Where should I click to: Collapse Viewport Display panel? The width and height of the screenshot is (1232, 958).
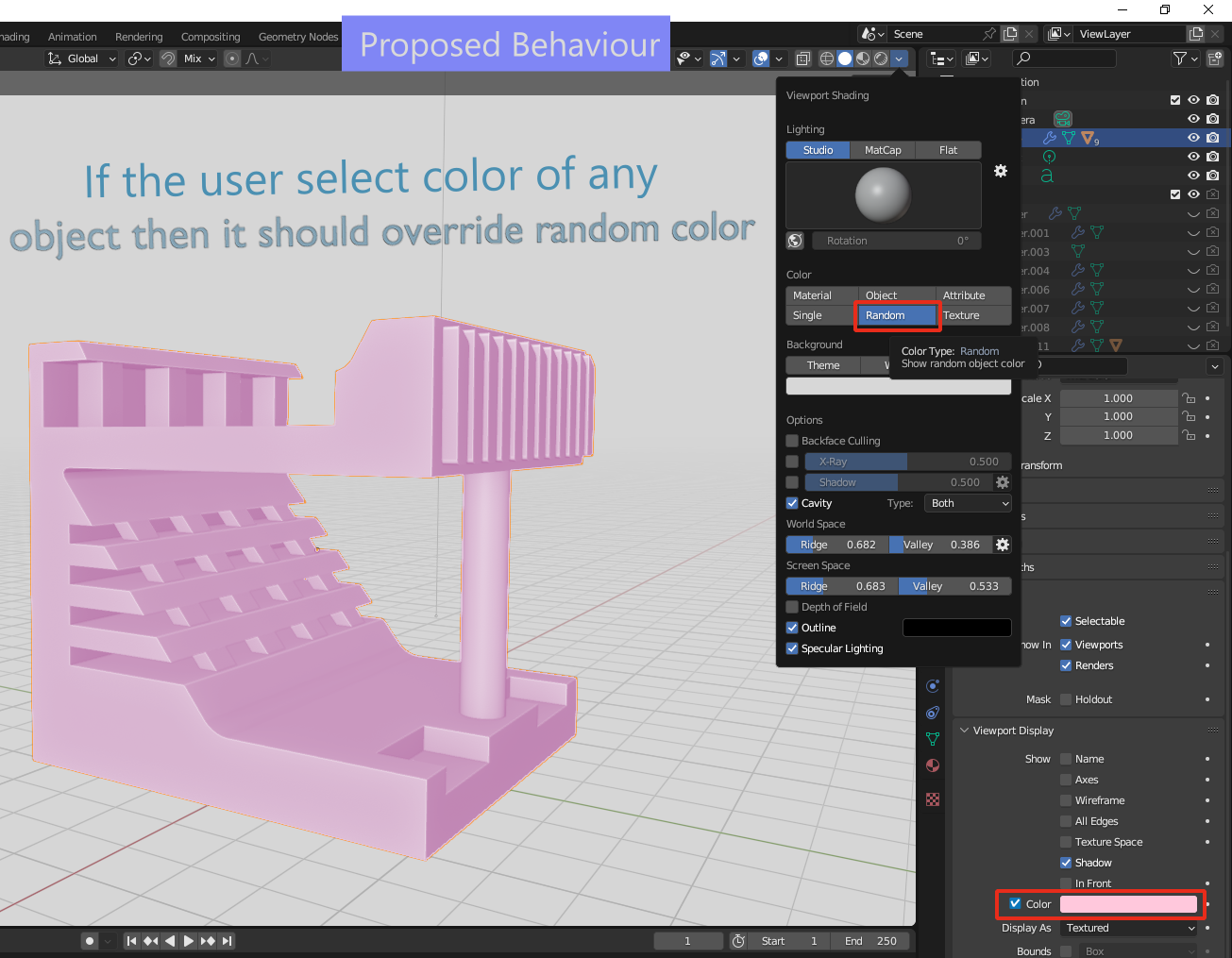point(965,731)
